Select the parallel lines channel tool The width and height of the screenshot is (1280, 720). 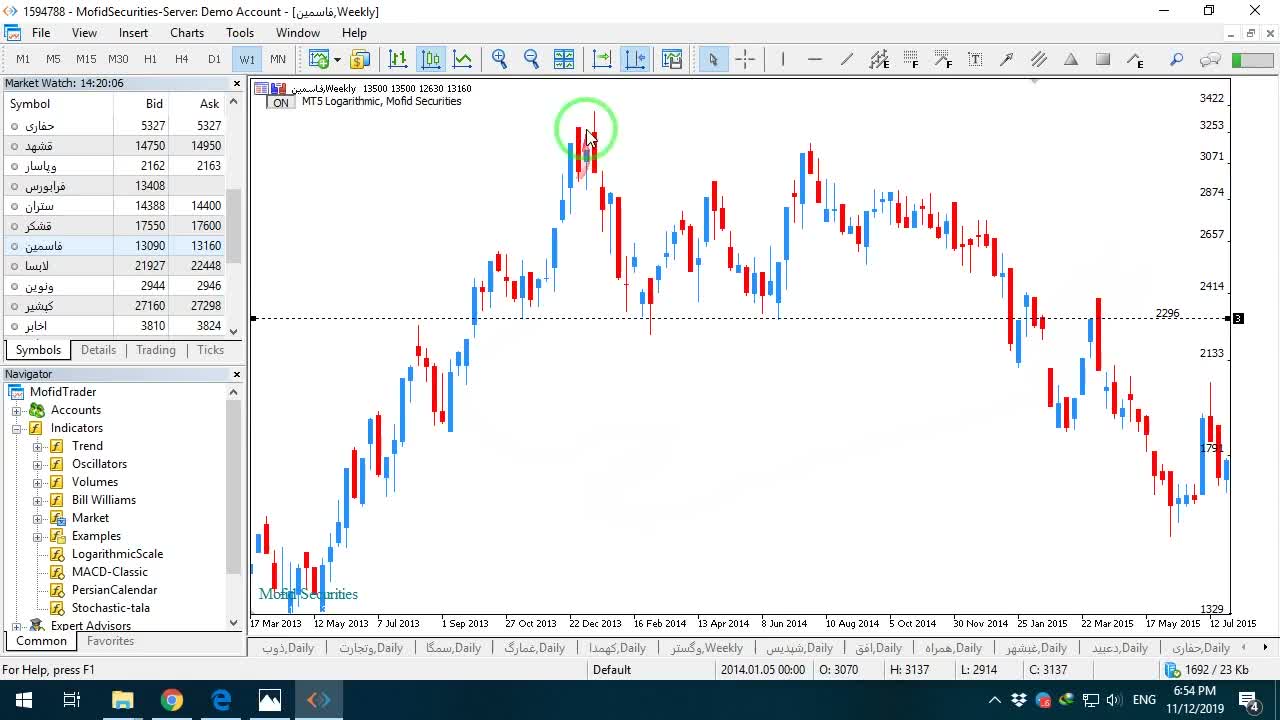(1039, 59)
